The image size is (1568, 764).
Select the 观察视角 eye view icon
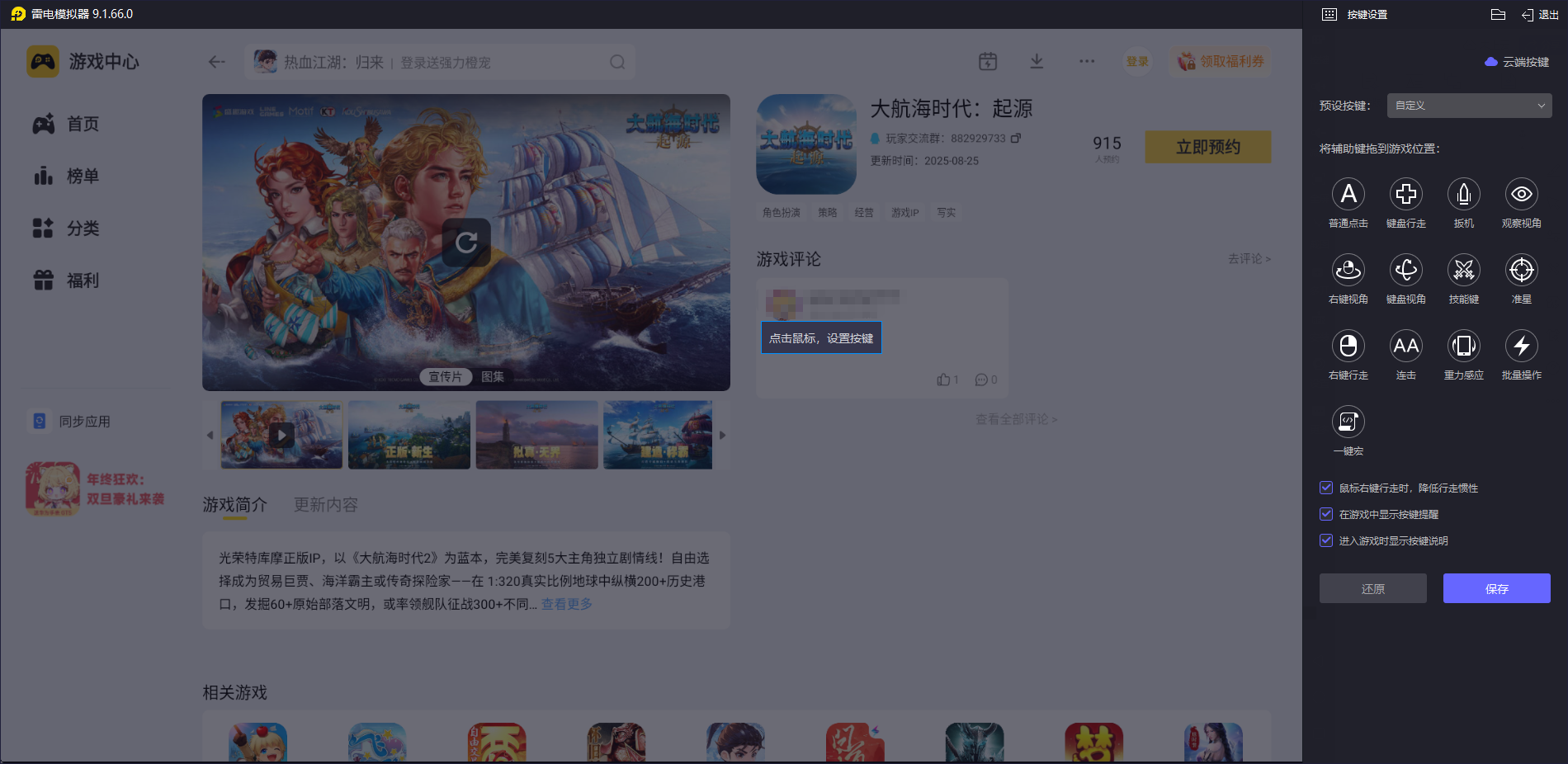[1522, 194]
